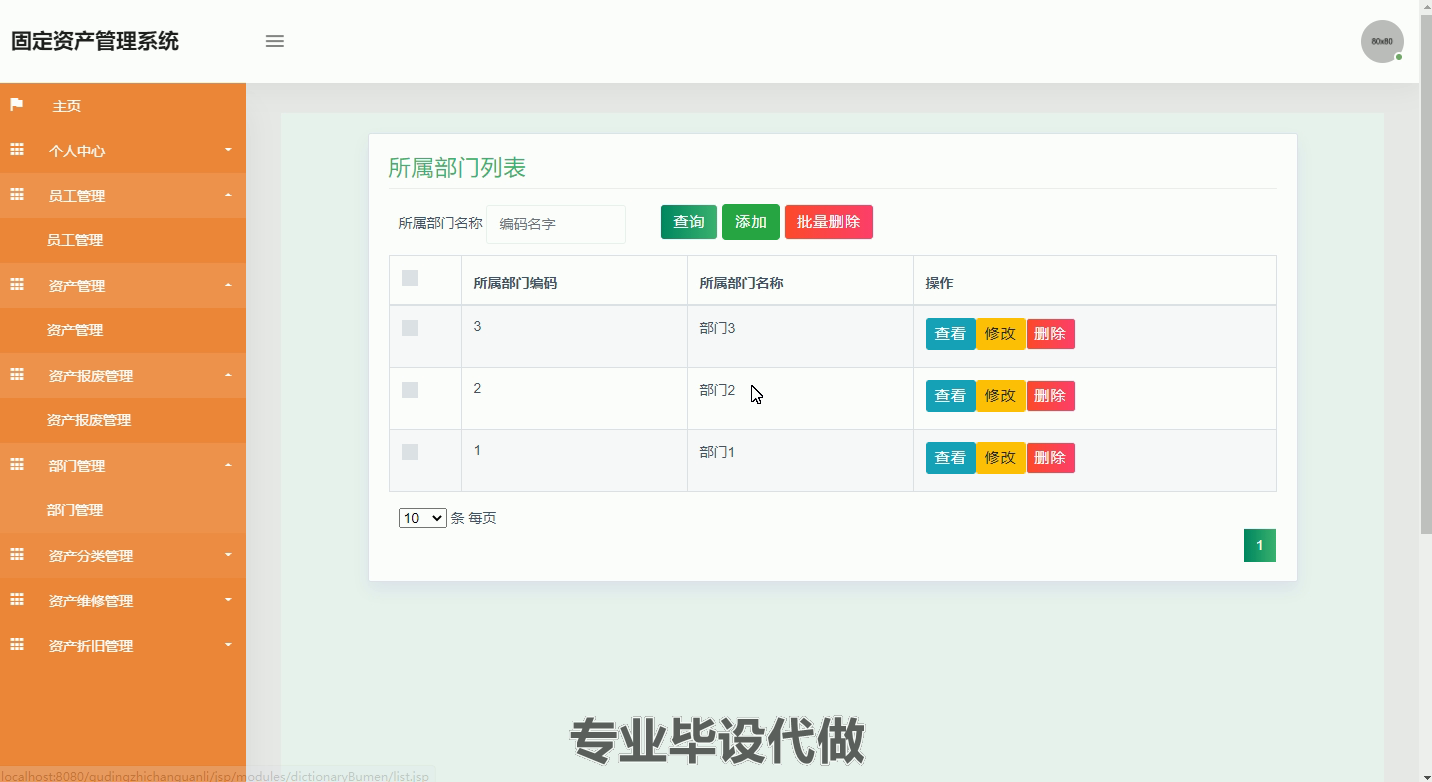Click 修改 for row 部门2
The width and height of the screenshot is (1432, 782).
coord(1001,396)
